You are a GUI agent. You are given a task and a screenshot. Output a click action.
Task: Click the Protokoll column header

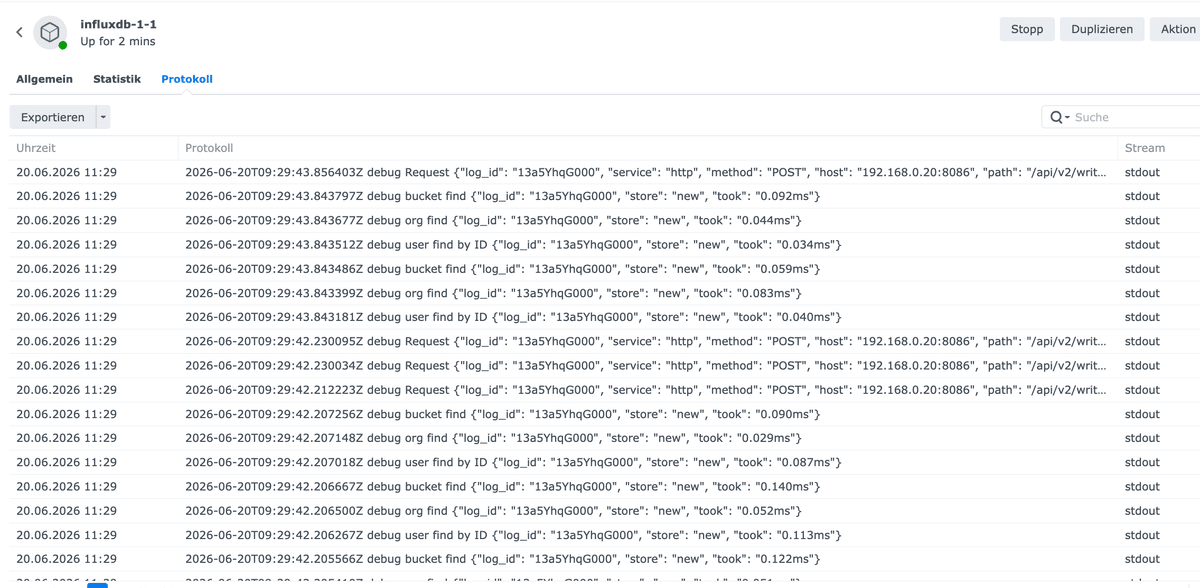click(648, 148)
